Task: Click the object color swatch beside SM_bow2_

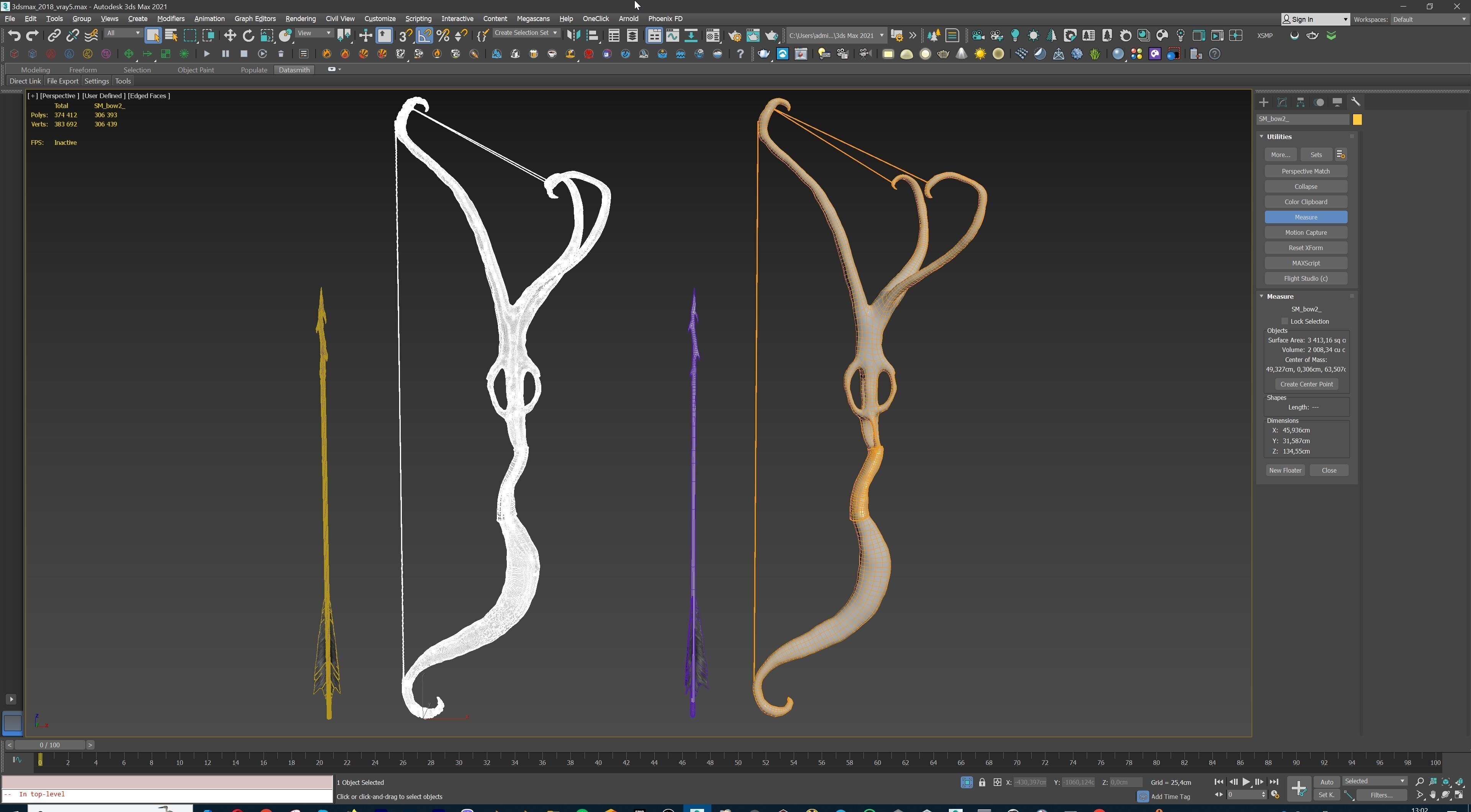Action: point(1357,120)
